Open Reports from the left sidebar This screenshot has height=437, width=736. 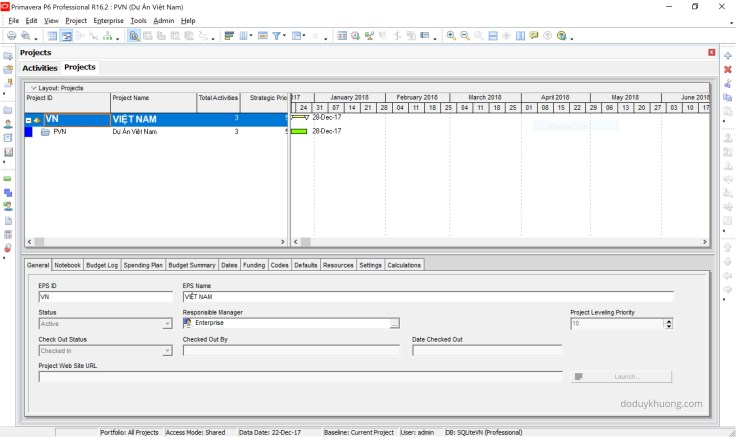tap(8, 138)
